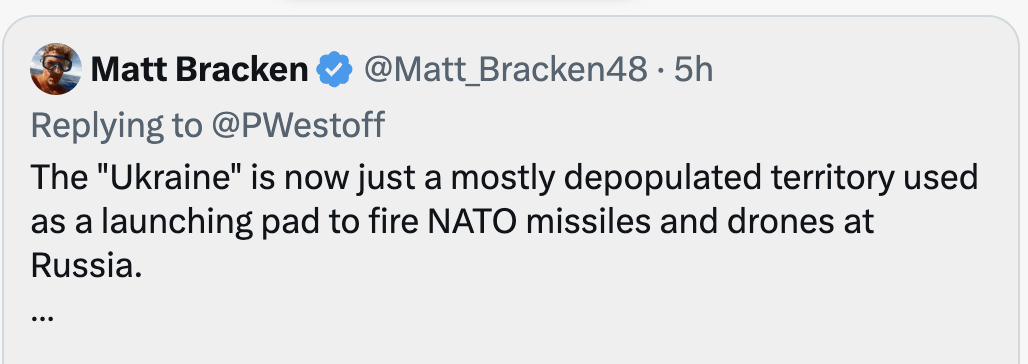Open the Matt Bracken display name
Image resolution: width=1028 pixels, height=364 pixels.
pyautogui.click(x=199, y=70)
